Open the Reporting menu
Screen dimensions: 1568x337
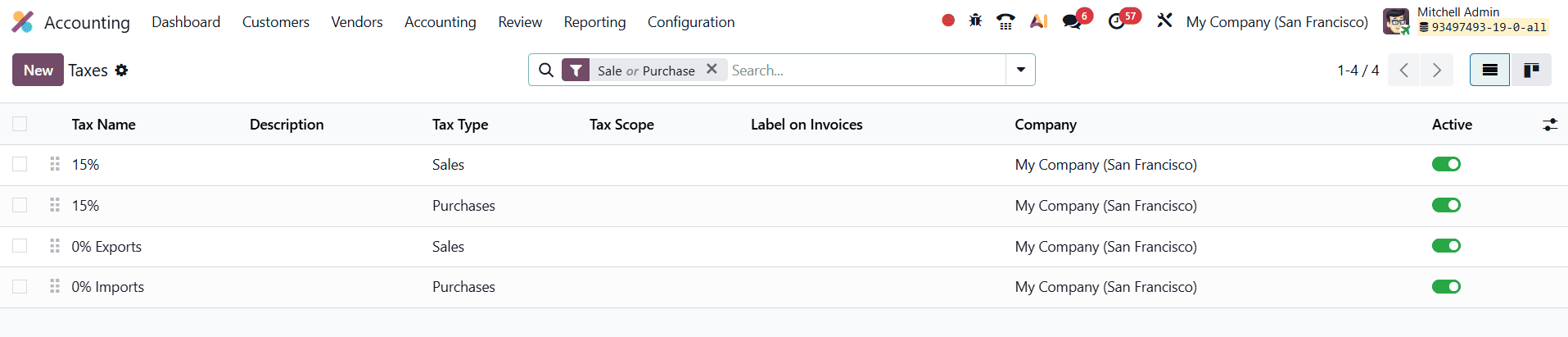[x=594, y=22]
